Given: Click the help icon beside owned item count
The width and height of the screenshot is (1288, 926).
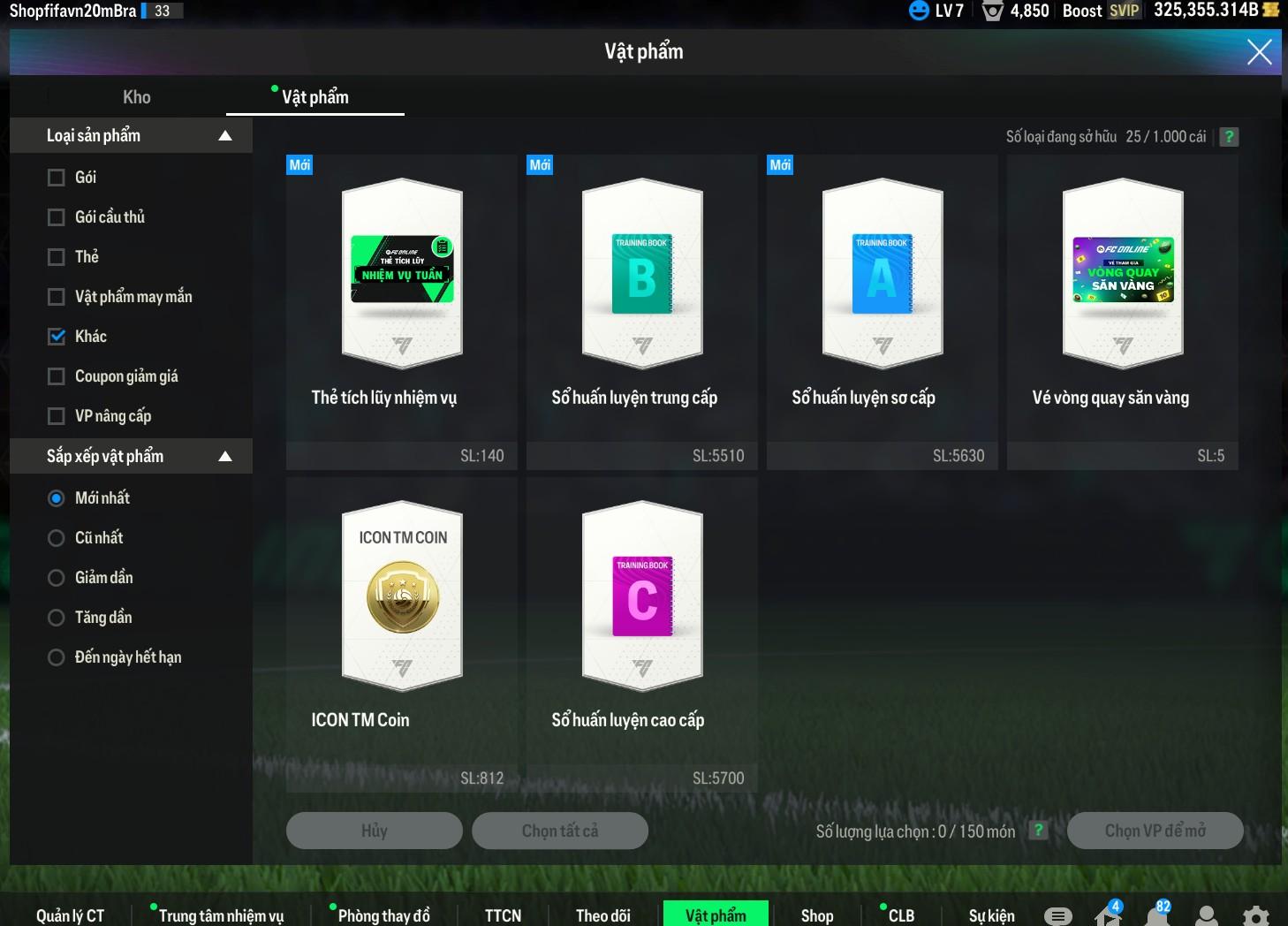Looking at the screenshot, I should [x=1229, y=137].
